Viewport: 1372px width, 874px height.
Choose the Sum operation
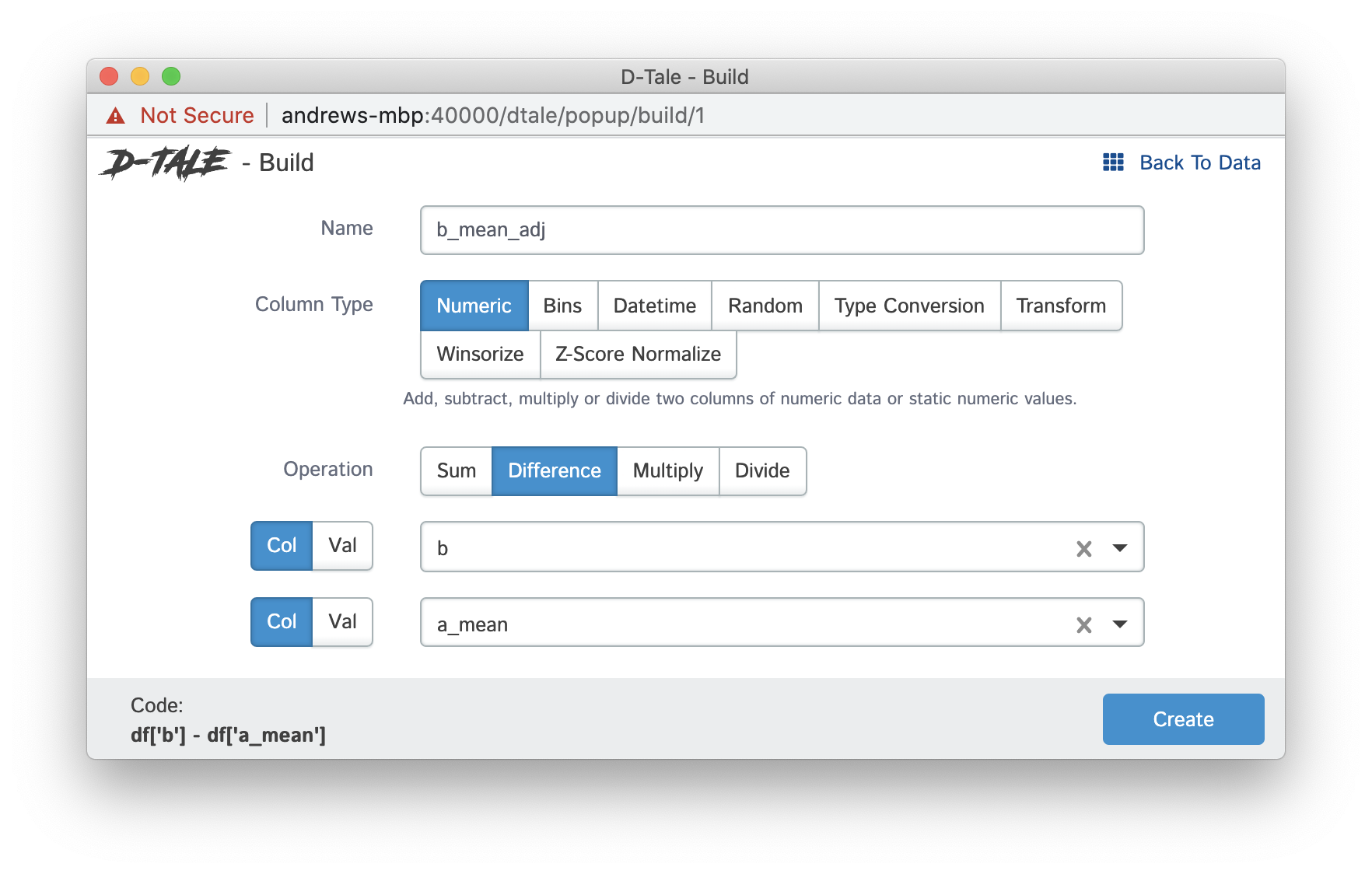457,471
